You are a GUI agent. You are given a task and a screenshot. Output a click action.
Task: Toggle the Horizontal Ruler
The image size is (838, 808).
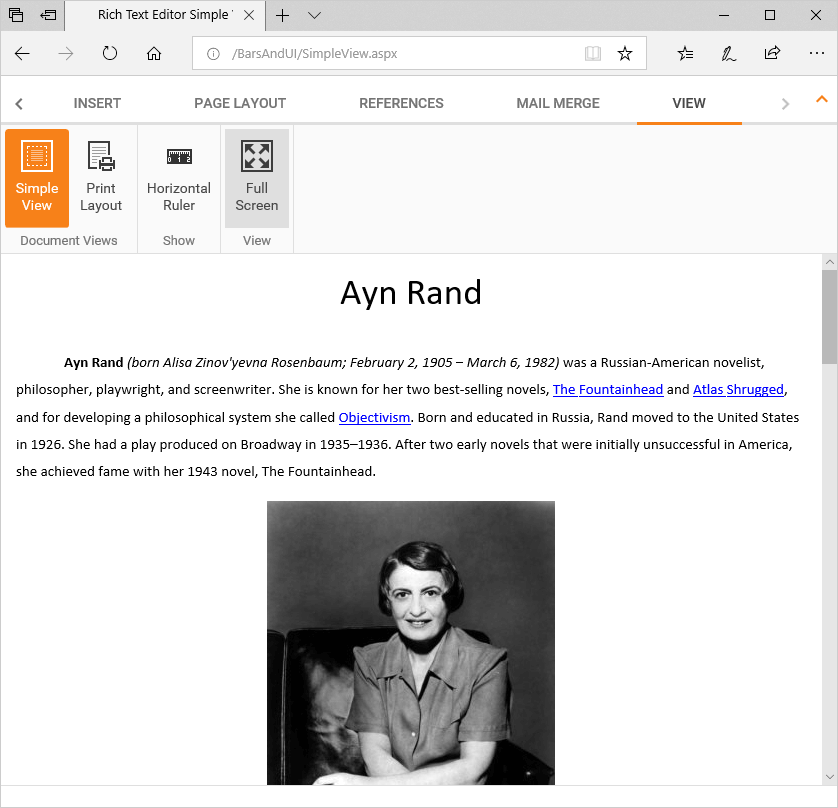point(179,178)
